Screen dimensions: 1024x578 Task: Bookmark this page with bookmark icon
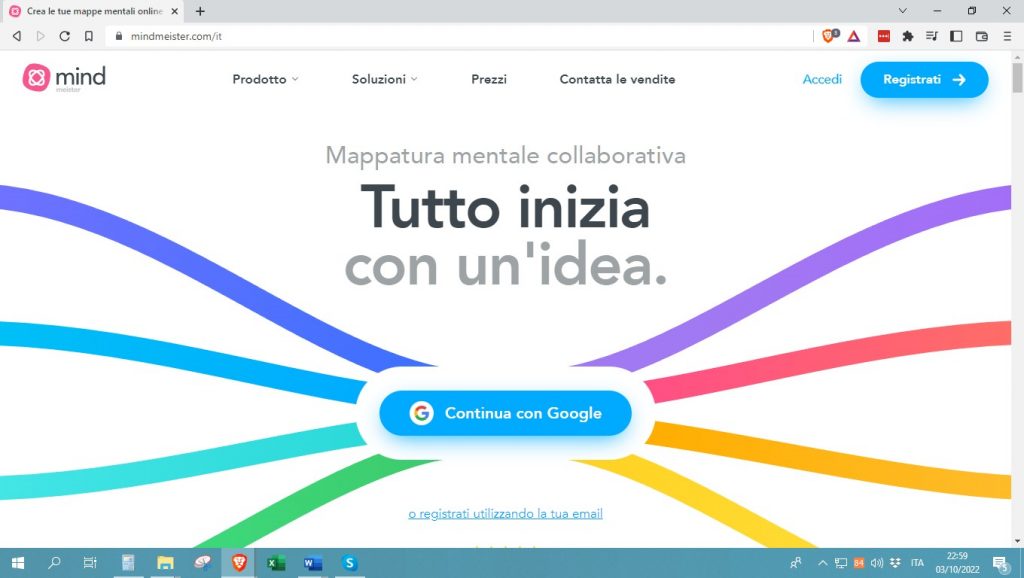point(89,36)
